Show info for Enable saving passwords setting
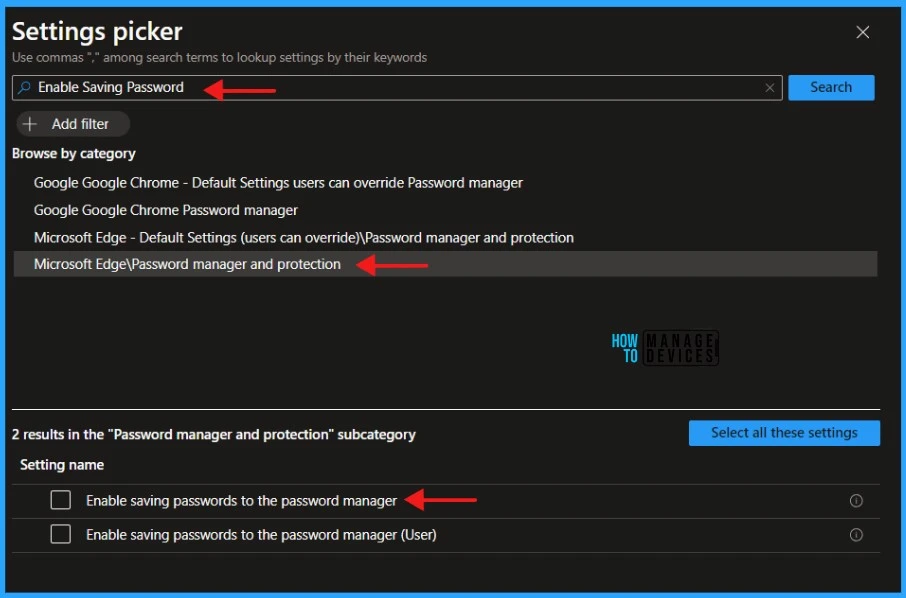Viewport: 906px width, 598px height. pos(856,500)
